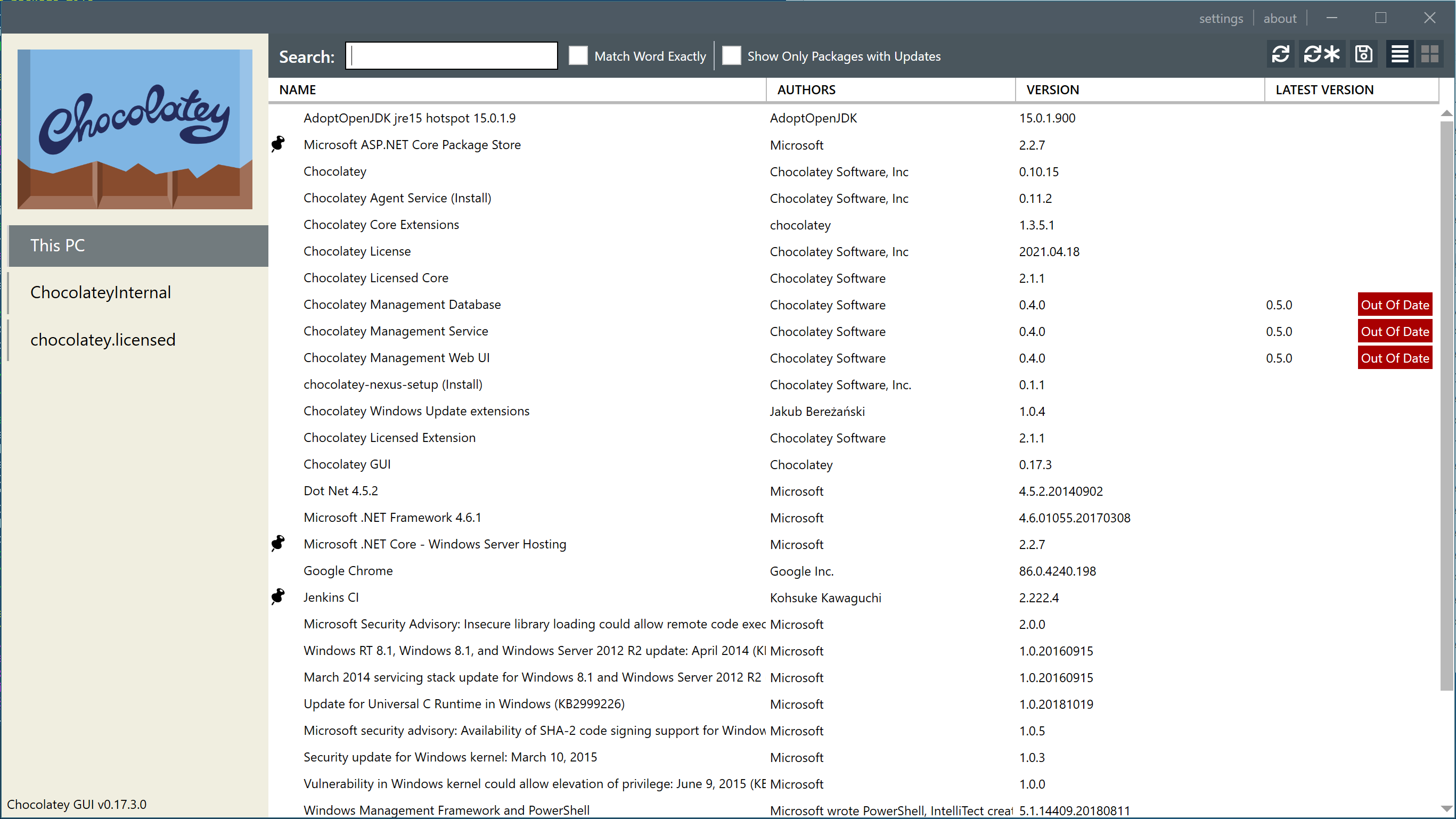Viewport: 1456px width, 819px height.
Task: Click the Kohsuke Kawaguchi author cell
Action: pos(825,598)
